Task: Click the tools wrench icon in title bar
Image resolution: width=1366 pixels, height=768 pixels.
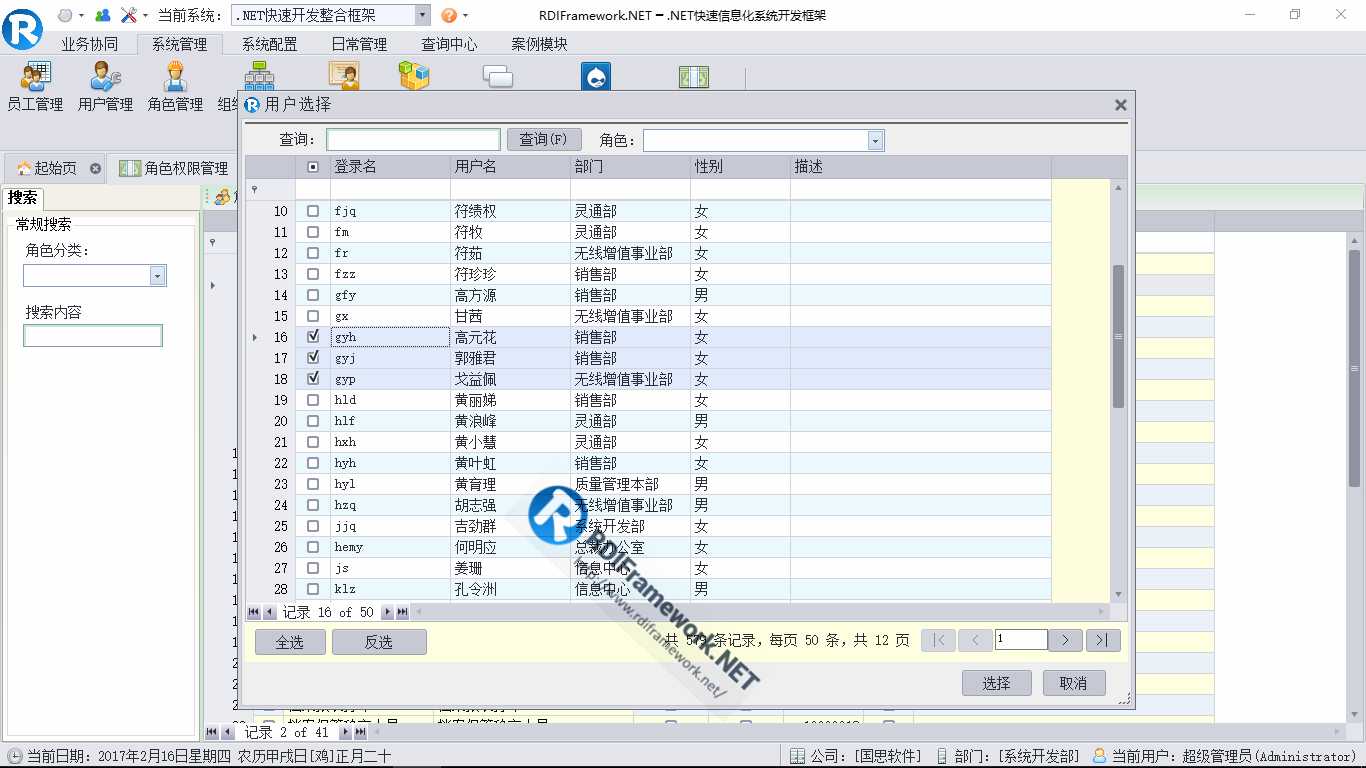Action: [129, 15]
